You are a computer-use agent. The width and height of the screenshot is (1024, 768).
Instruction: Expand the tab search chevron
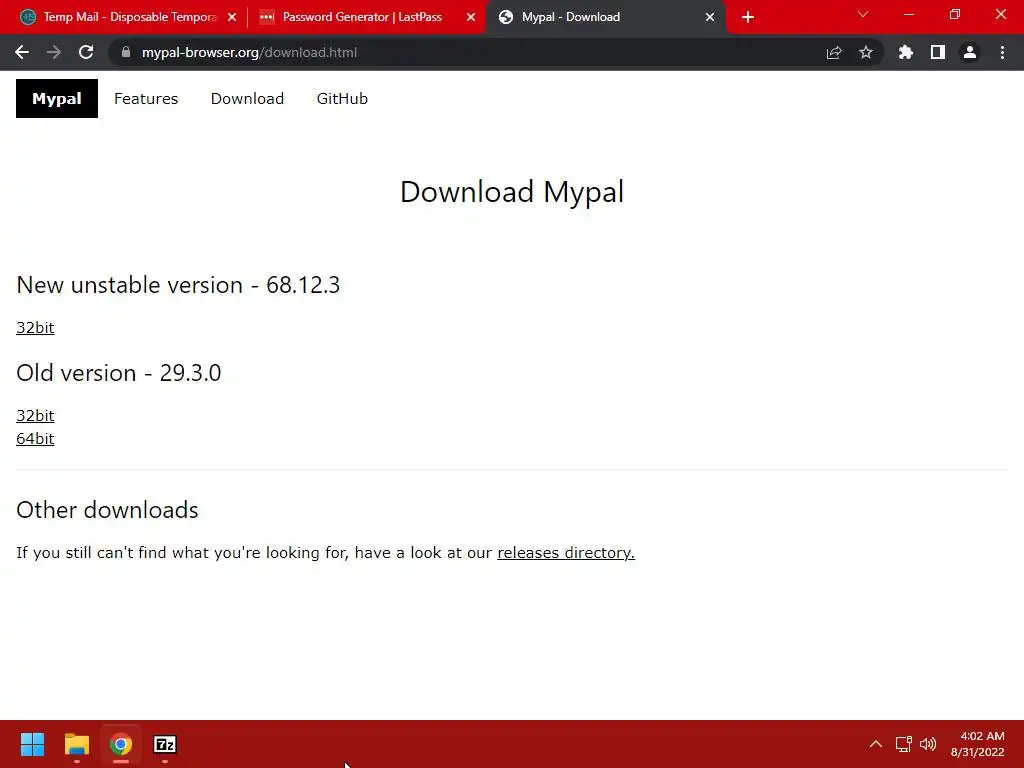(863, 14)
